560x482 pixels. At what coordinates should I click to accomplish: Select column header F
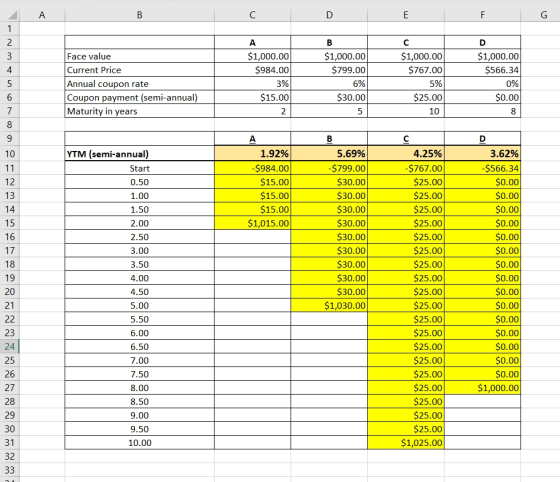(482, 15)
